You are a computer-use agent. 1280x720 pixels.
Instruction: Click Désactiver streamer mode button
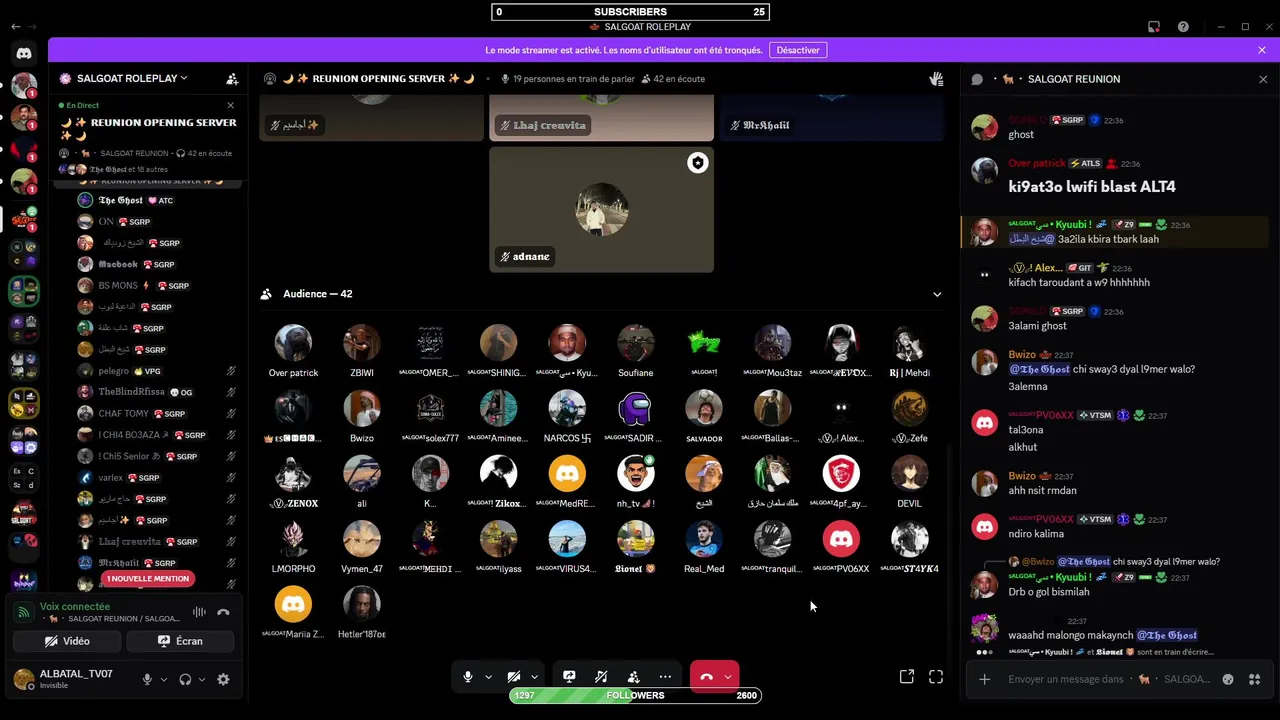click(x=798, y=50)
